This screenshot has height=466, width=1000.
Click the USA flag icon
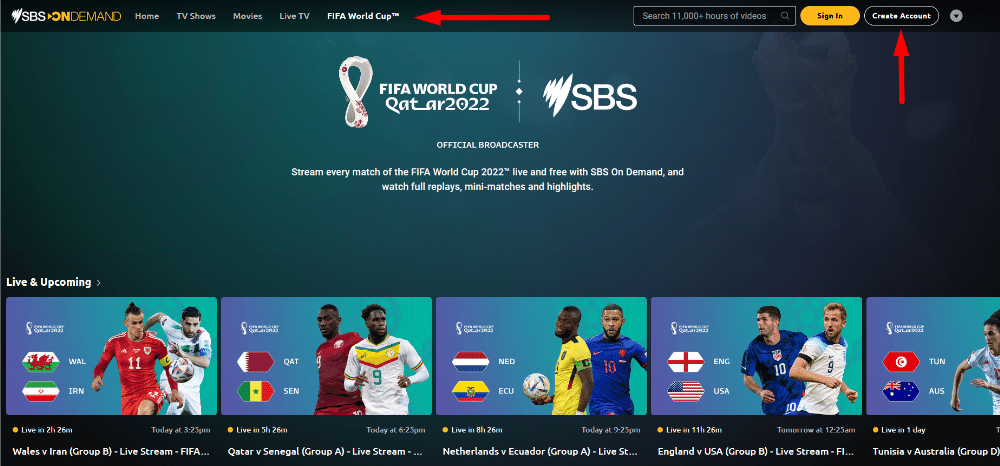coord(686,391)
